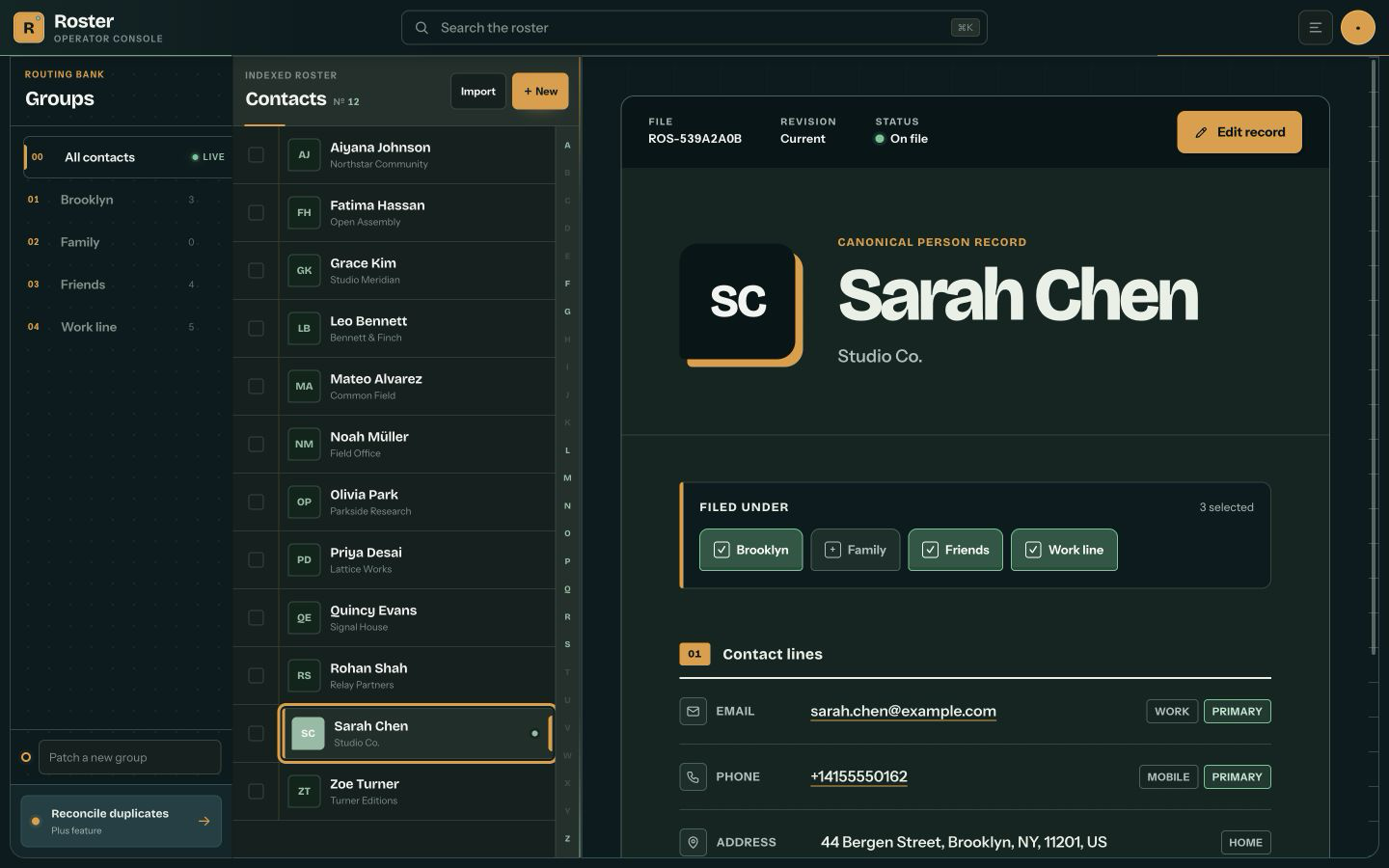Image resolution: width=1389 pixels, height=868 pixels.
Task: Jump to letter M in the index
Action: 567,478
